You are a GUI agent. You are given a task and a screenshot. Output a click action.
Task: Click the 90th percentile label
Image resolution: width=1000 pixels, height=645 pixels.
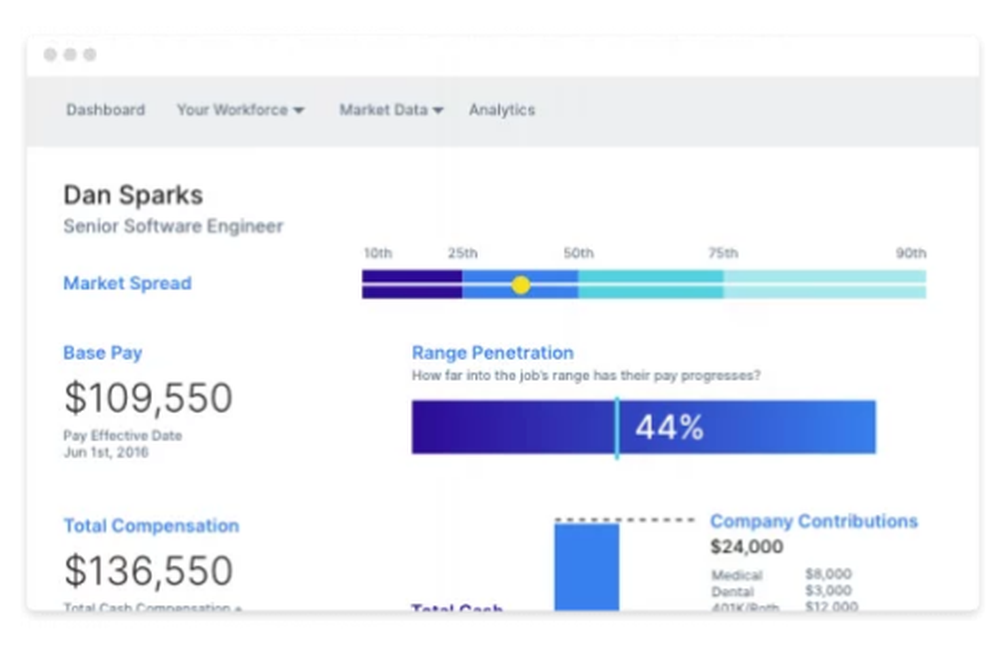pos(911,253)
